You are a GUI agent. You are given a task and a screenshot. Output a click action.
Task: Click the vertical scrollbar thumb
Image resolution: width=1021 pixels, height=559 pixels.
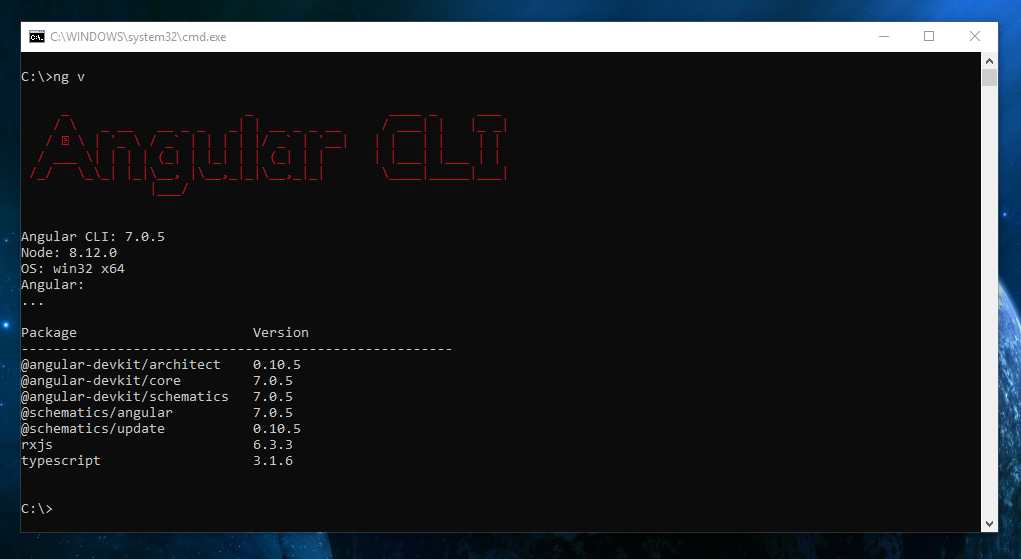point(989,78)
